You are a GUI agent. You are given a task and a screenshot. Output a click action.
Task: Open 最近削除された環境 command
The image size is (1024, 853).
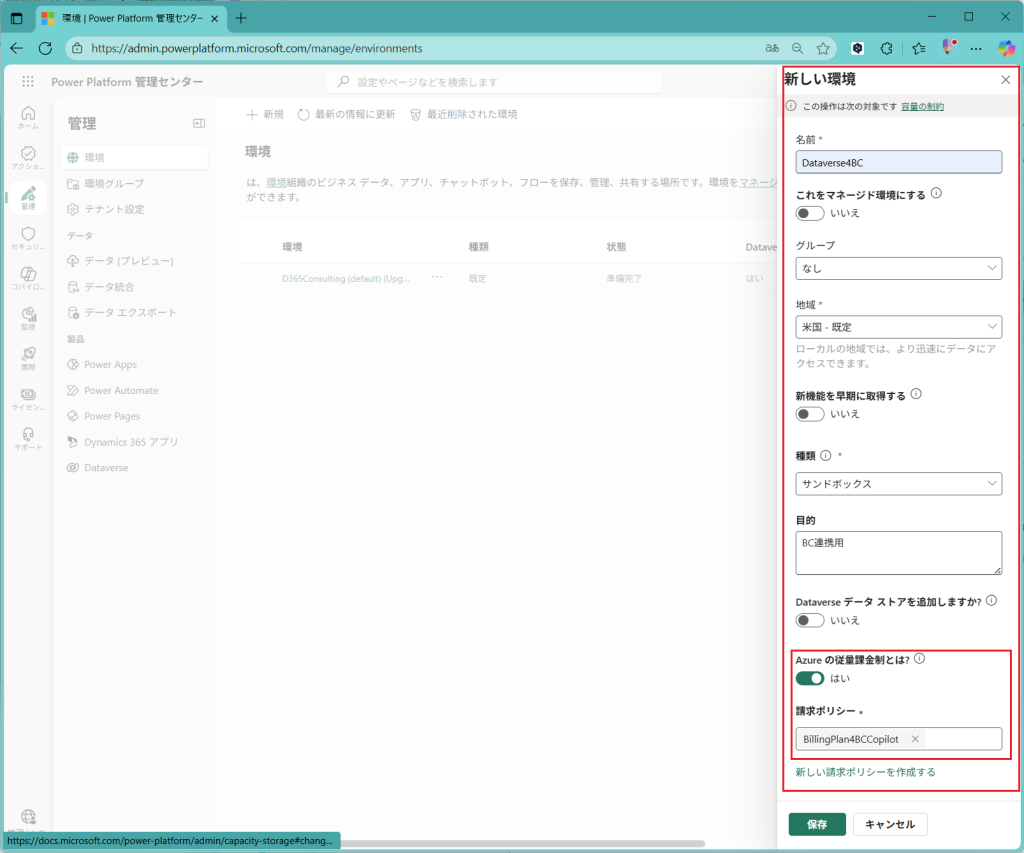point(464,114)
